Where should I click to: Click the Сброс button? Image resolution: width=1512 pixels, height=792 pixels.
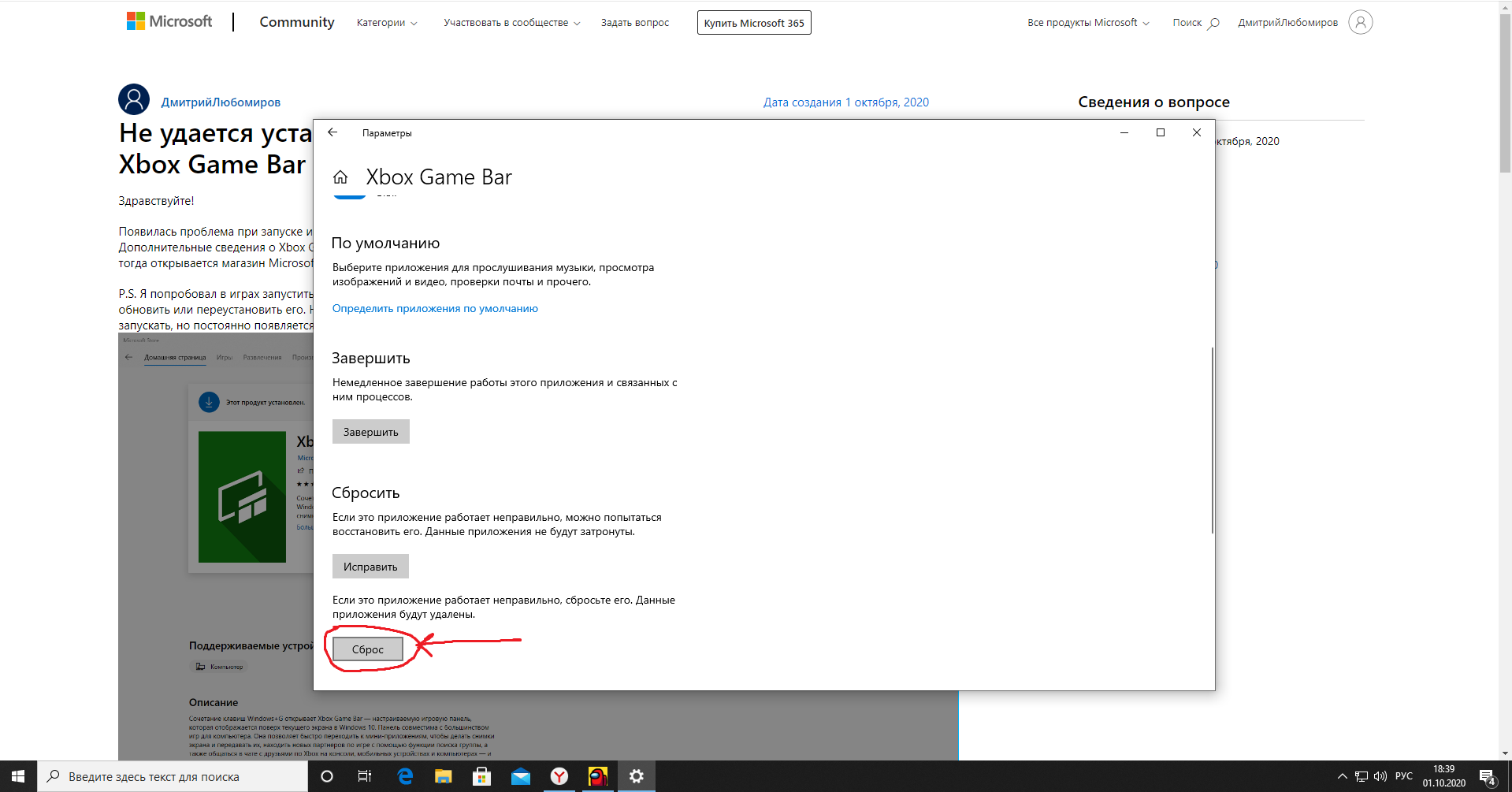point(368,649)
